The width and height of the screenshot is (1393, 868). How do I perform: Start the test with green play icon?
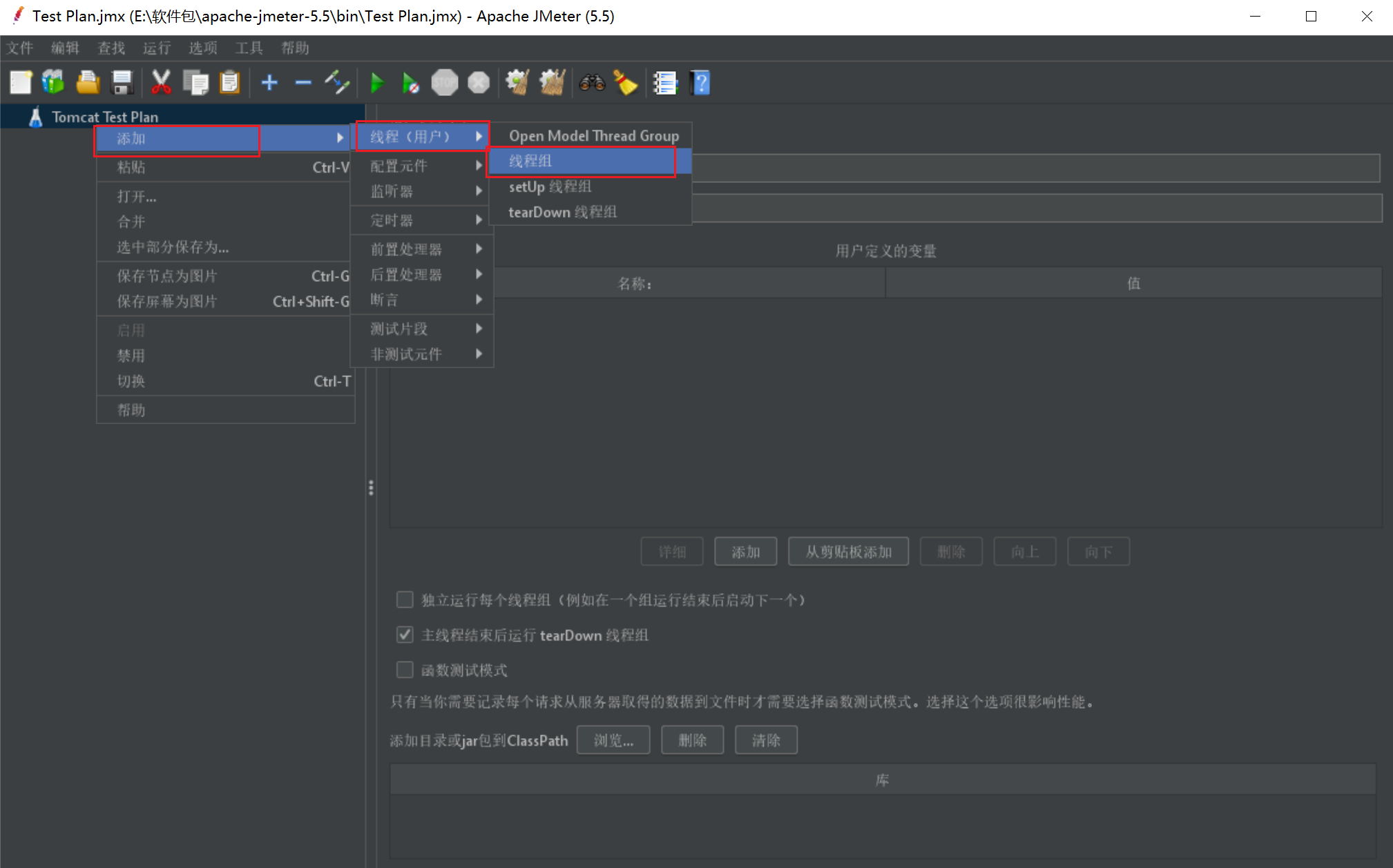(377, 83)
